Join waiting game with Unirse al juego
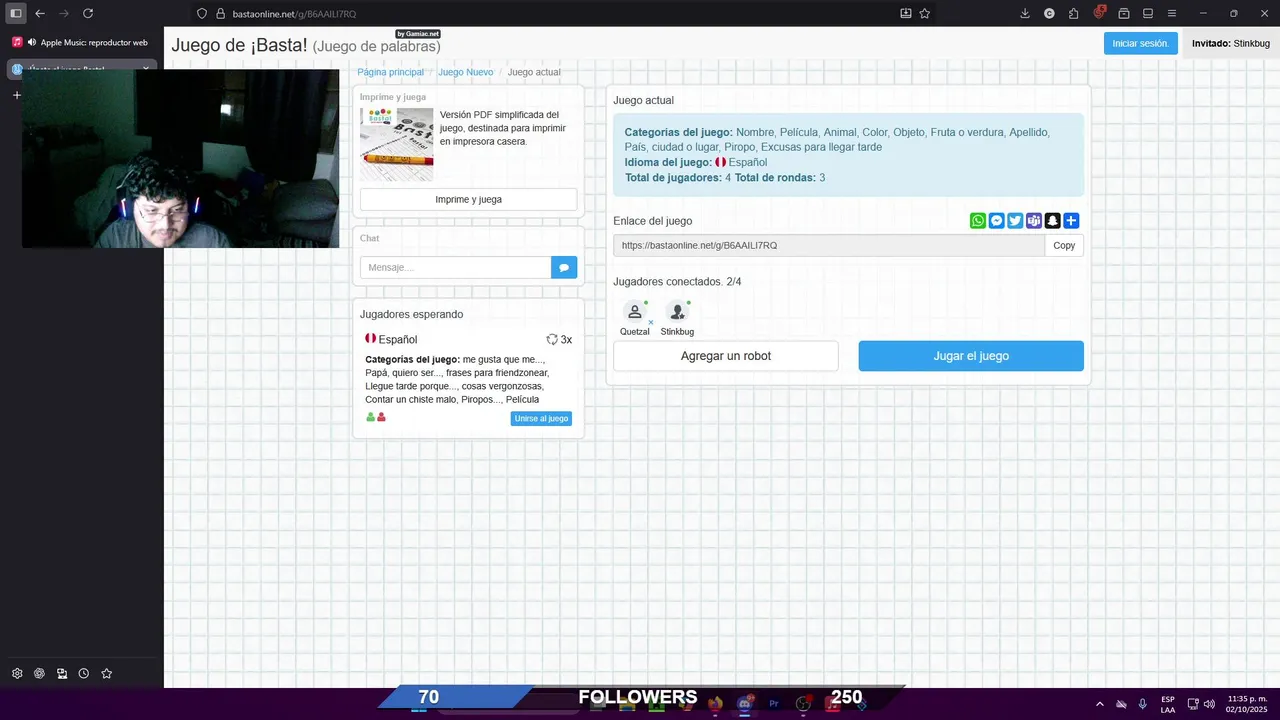The width and height of the screenshot is (1280, 720). (541, 418)
